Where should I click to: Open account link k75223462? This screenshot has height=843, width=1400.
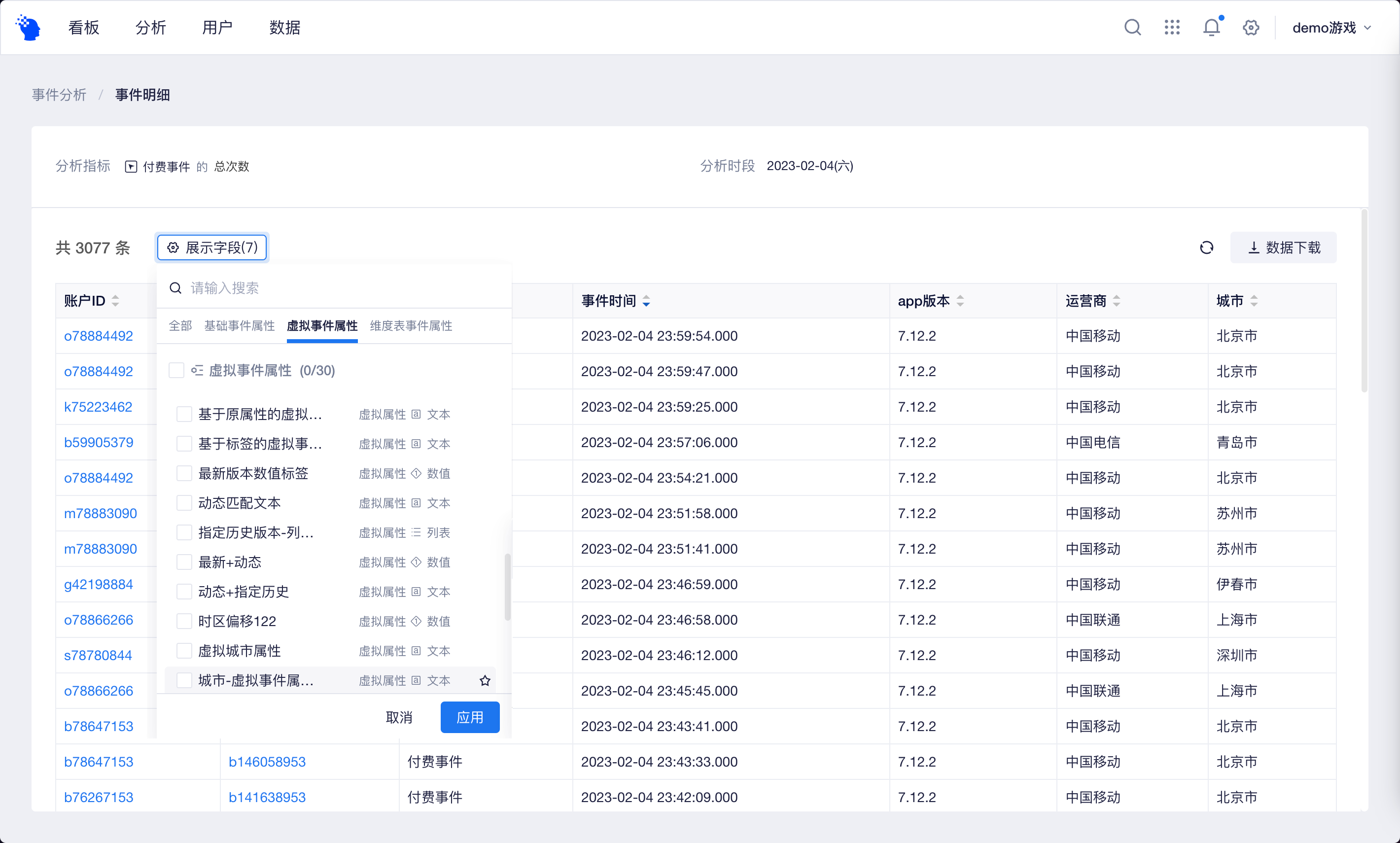tap(98, 407)
